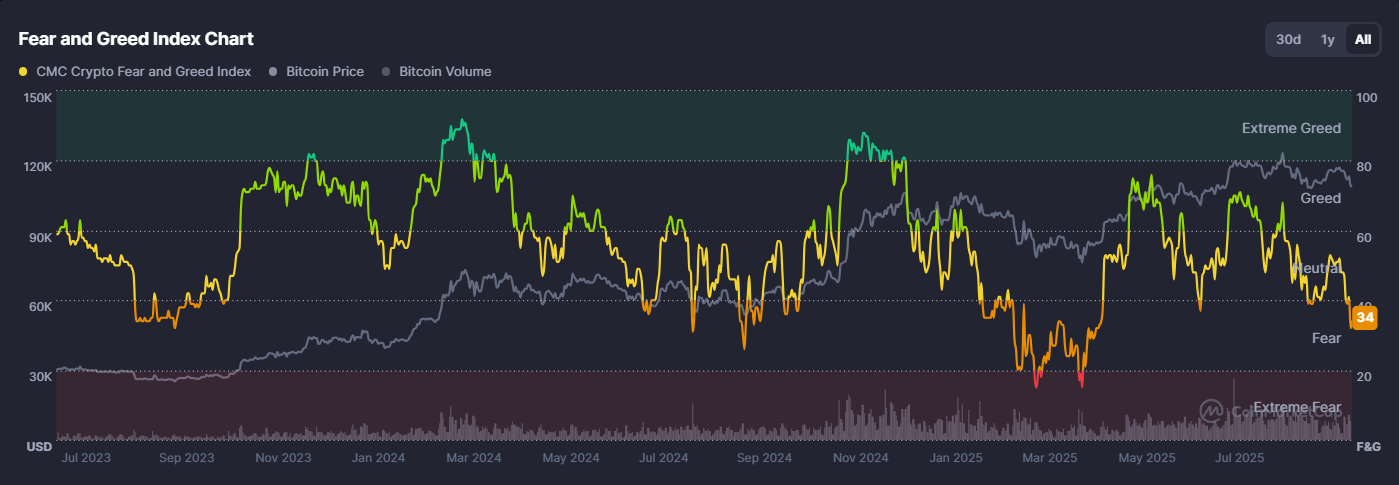The width and height of the screenshot is (1399, 485).
Task: Click the Nov 2024 date axis label
Action: 860,458
